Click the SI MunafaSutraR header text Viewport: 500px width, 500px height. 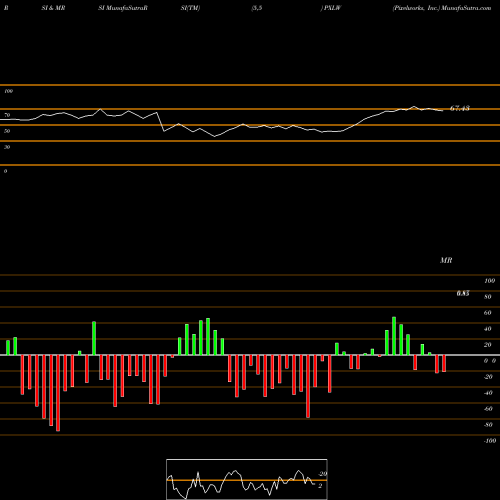tap(123, 8)
